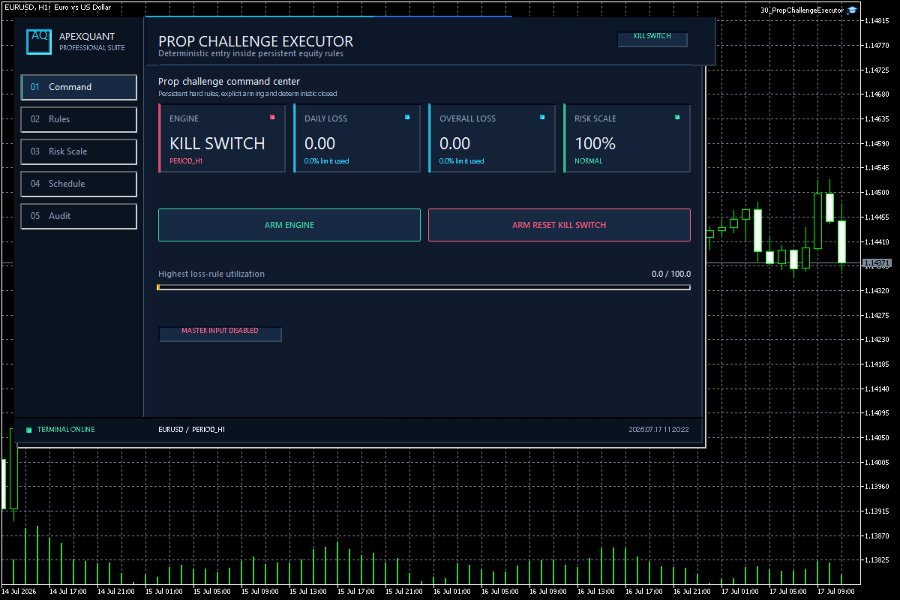Select the Risk Scale 100% card
The image size is (900, 600).
pyautogui.click(x=627, y=138)
